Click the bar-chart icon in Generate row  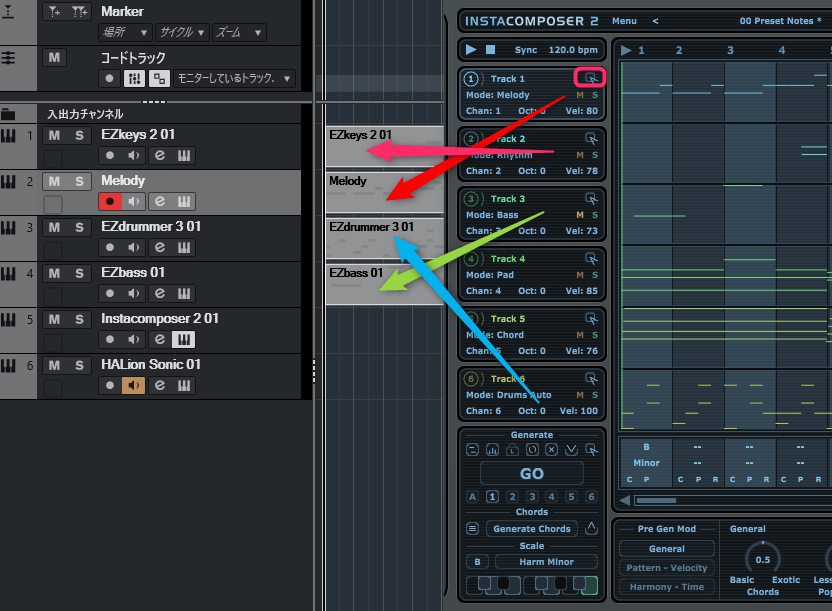(492, 450)
